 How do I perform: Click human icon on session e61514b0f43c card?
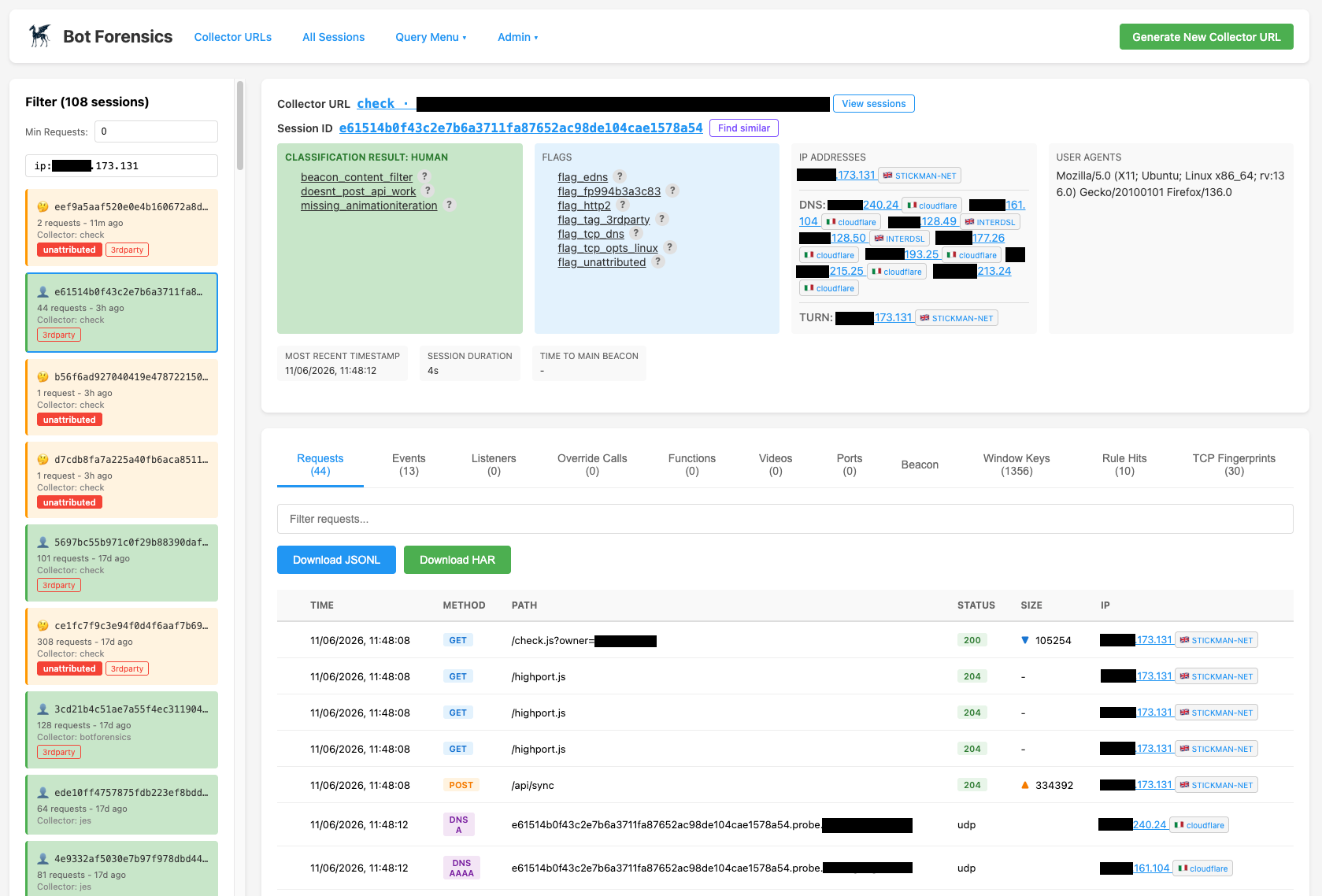pos(43,292)
